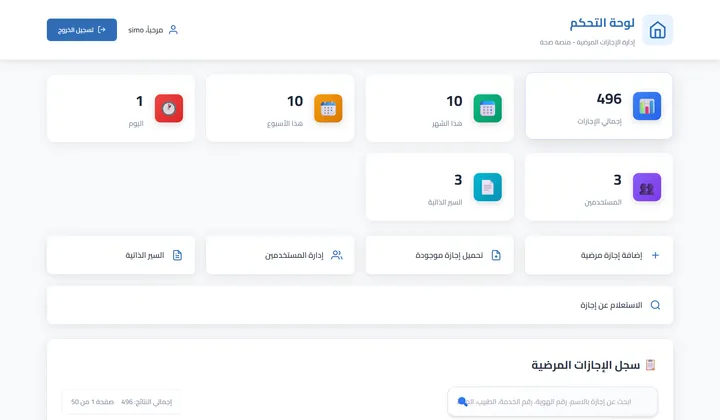Click the plus icon on إضافة إجازة مرضية

655,255
